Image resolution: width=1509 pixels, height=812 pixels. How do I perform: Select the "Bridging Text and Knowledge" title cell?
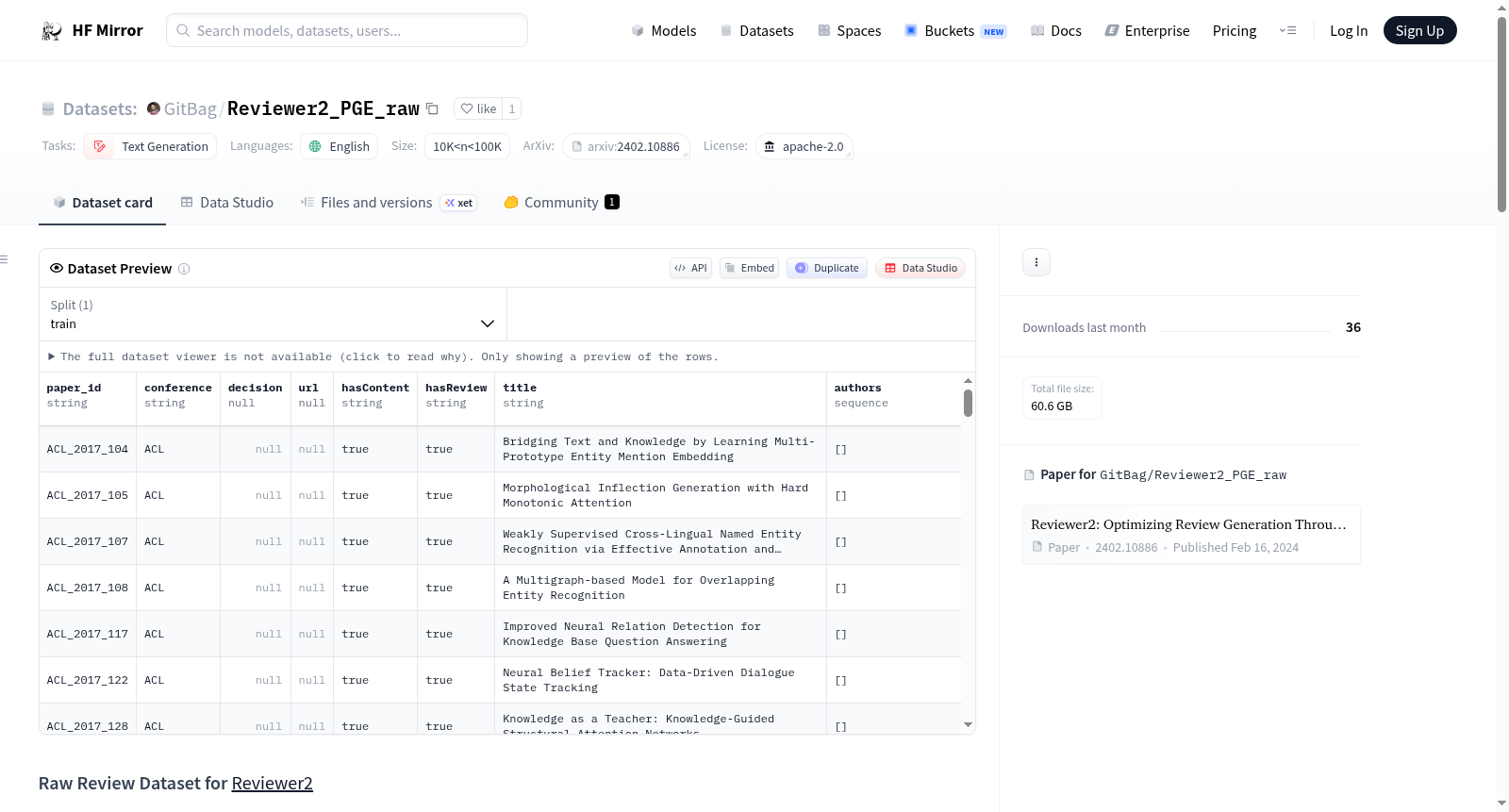[660, 449]
